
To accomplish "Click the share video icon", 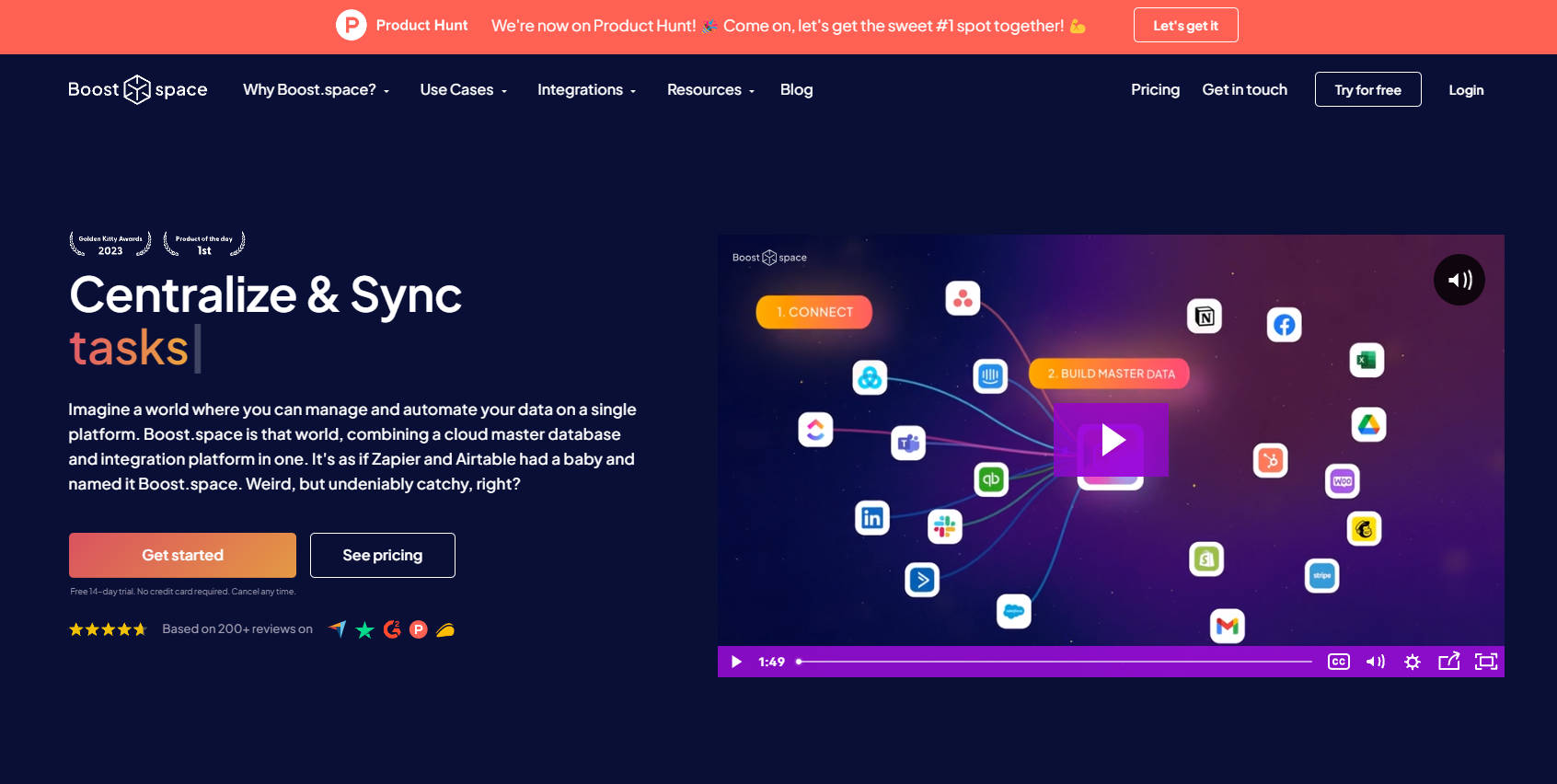I will click(x=1449, y=662).
